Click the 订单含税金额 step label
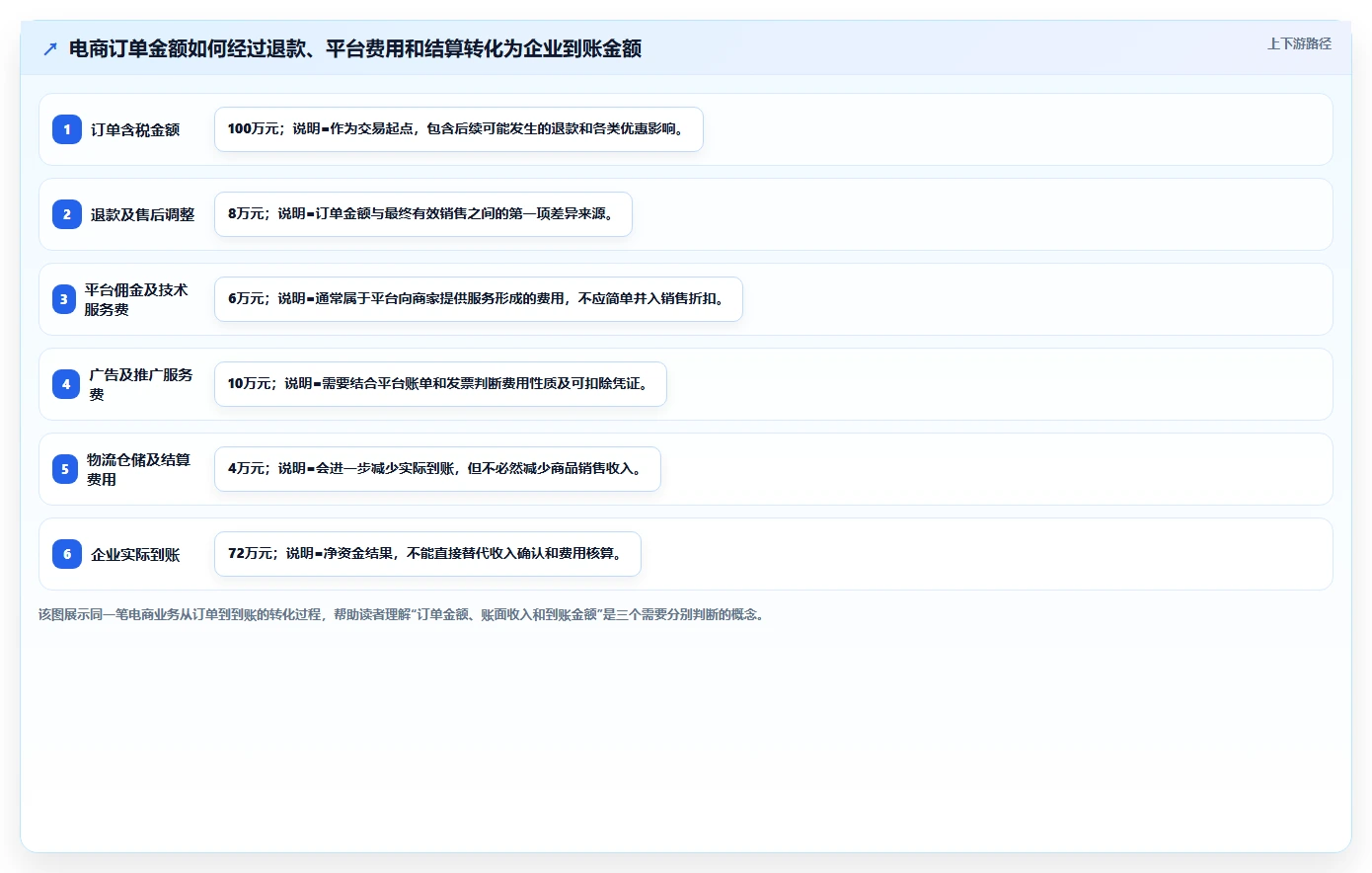 pyautogui.click(x=135, y=129)
